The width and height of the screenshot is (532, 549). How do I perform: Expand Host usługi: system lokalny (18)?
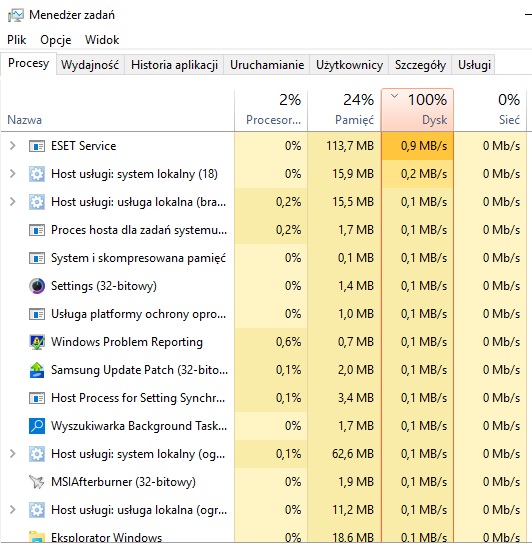pos(13,174)
